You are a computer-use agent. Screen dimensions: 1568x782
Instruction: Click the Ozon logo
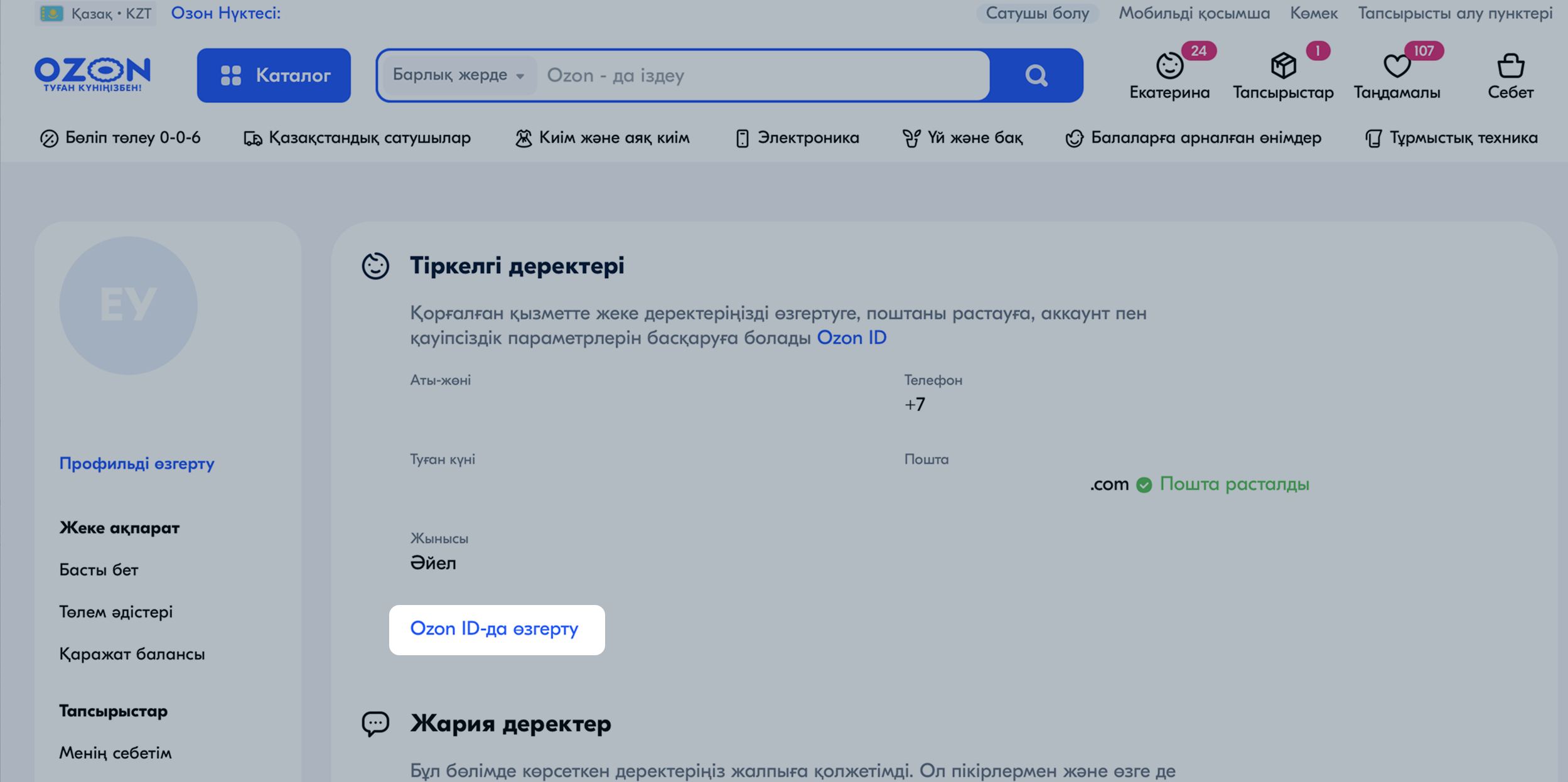(x=92, y=74)
